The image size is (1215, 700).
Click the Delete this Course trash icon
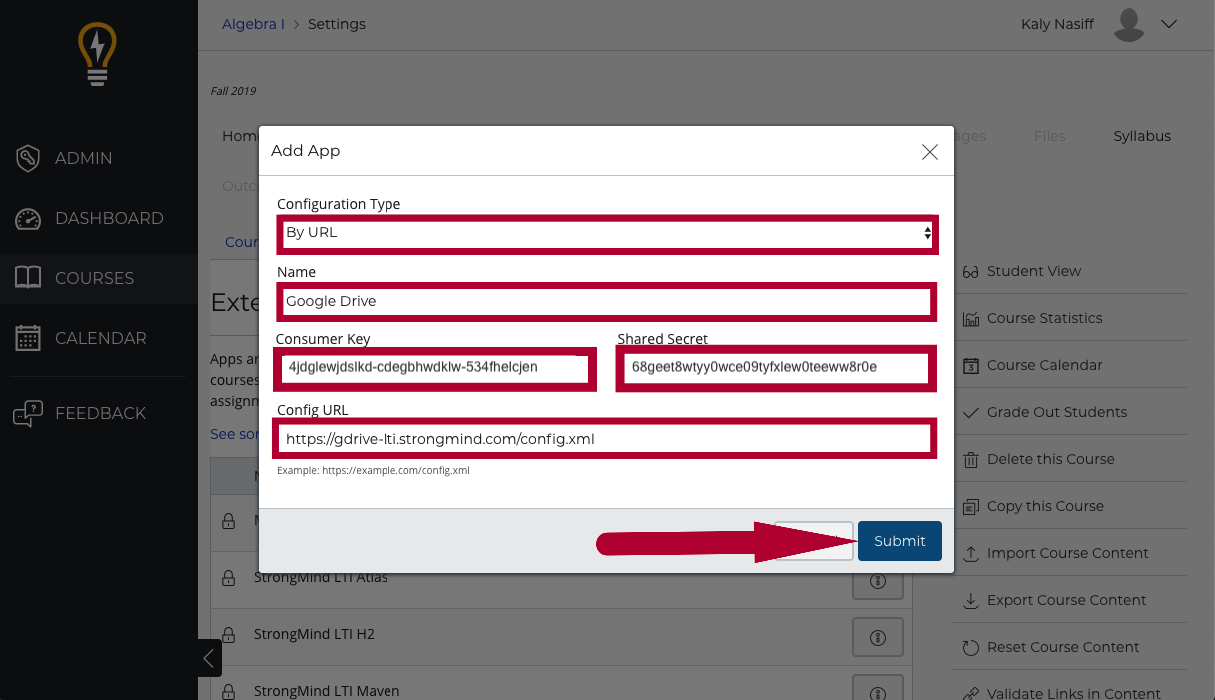coord(970,459)
